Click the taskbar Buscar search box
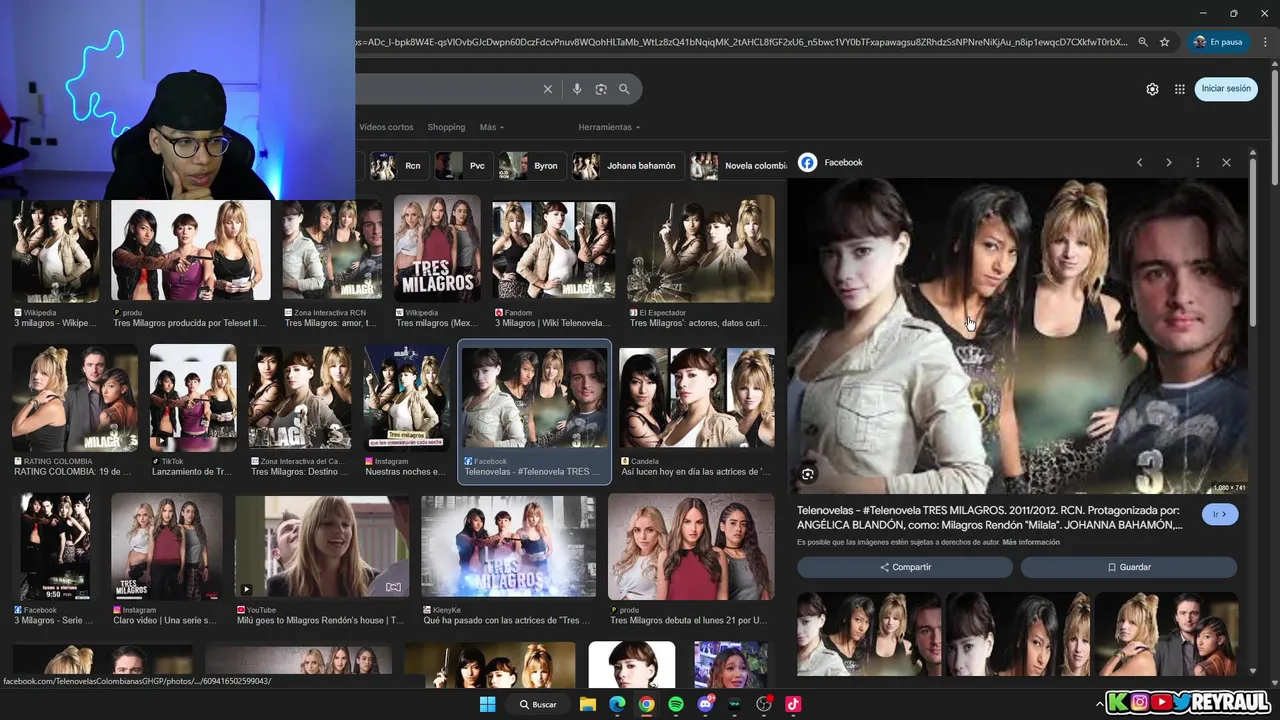This screenshot has height=720, width=1280. (539, 704)
